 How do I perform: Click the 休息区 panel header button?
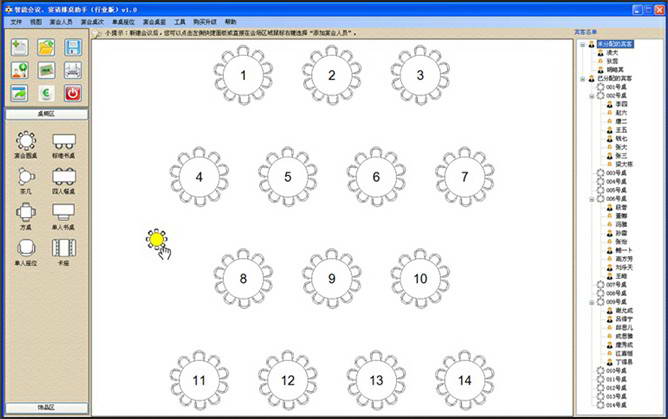click(45, 408)
